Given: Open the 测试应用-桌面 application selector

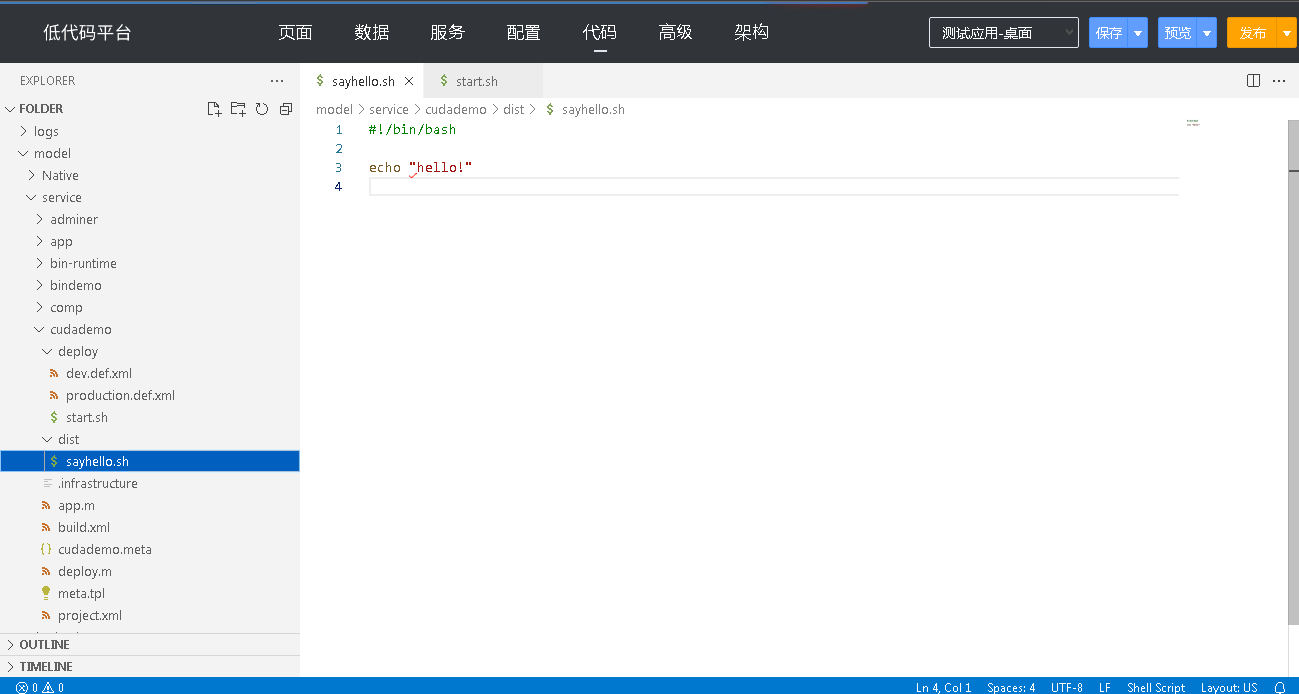Looking at the screenshot, I should click(x=1004, y=33).
